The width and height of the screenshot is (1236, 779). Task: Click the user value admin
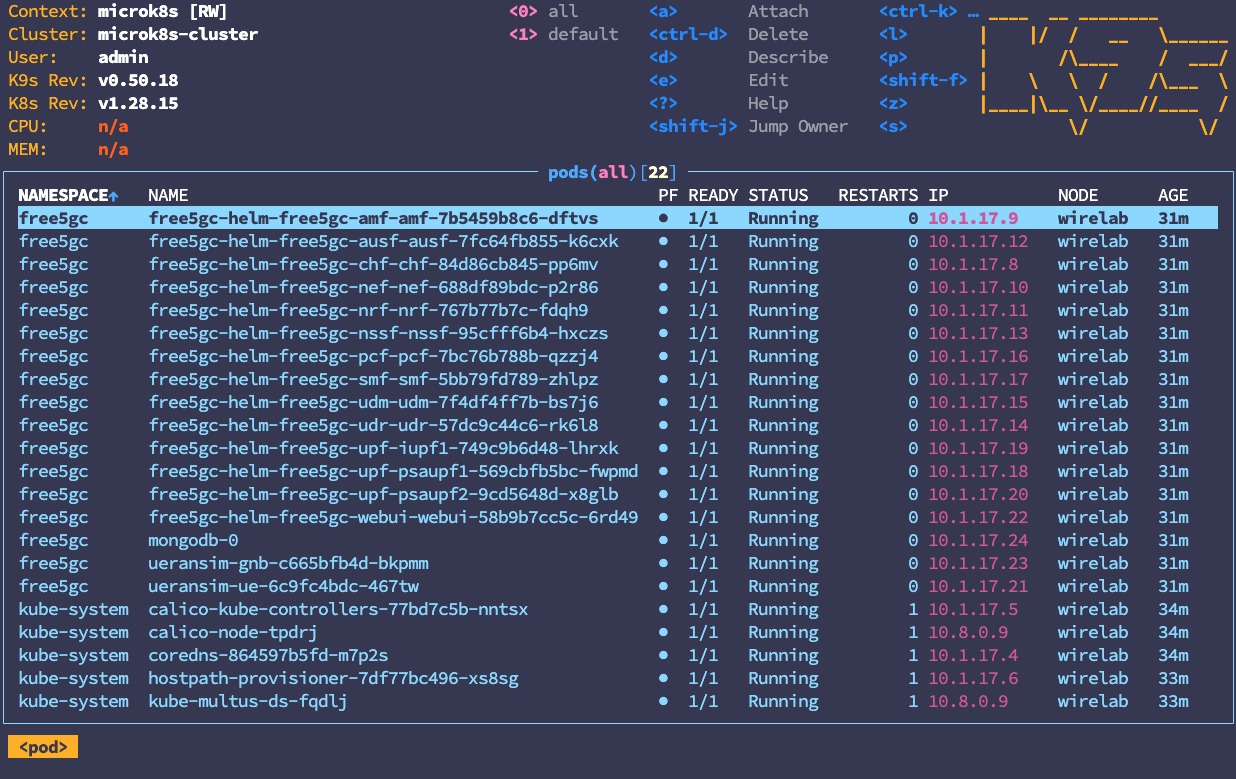pos(123,57)
